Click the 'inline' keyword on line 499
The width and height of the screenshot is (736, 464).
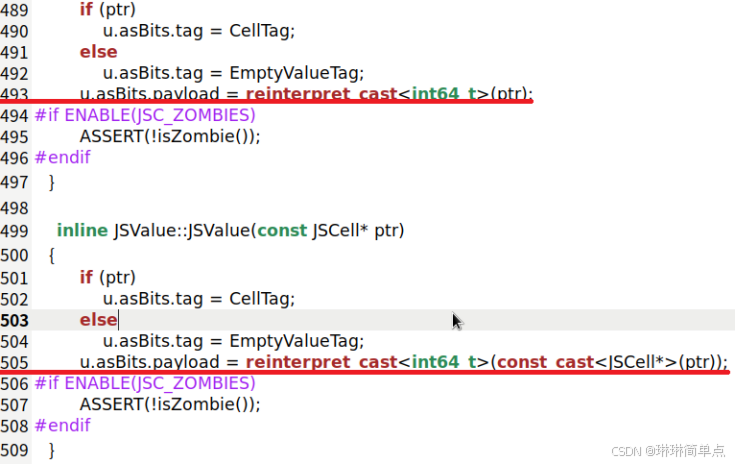coord(82,230)
